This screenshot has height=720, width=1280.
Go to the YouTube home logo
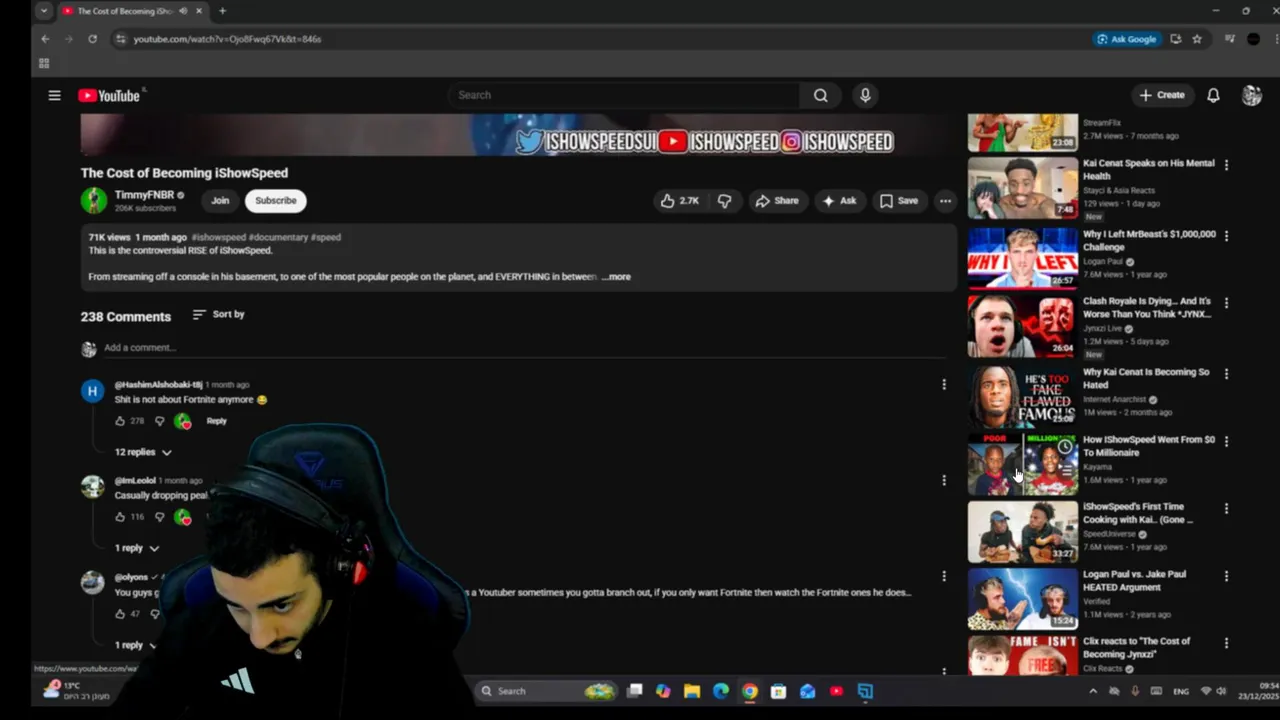tap(110, 95)
